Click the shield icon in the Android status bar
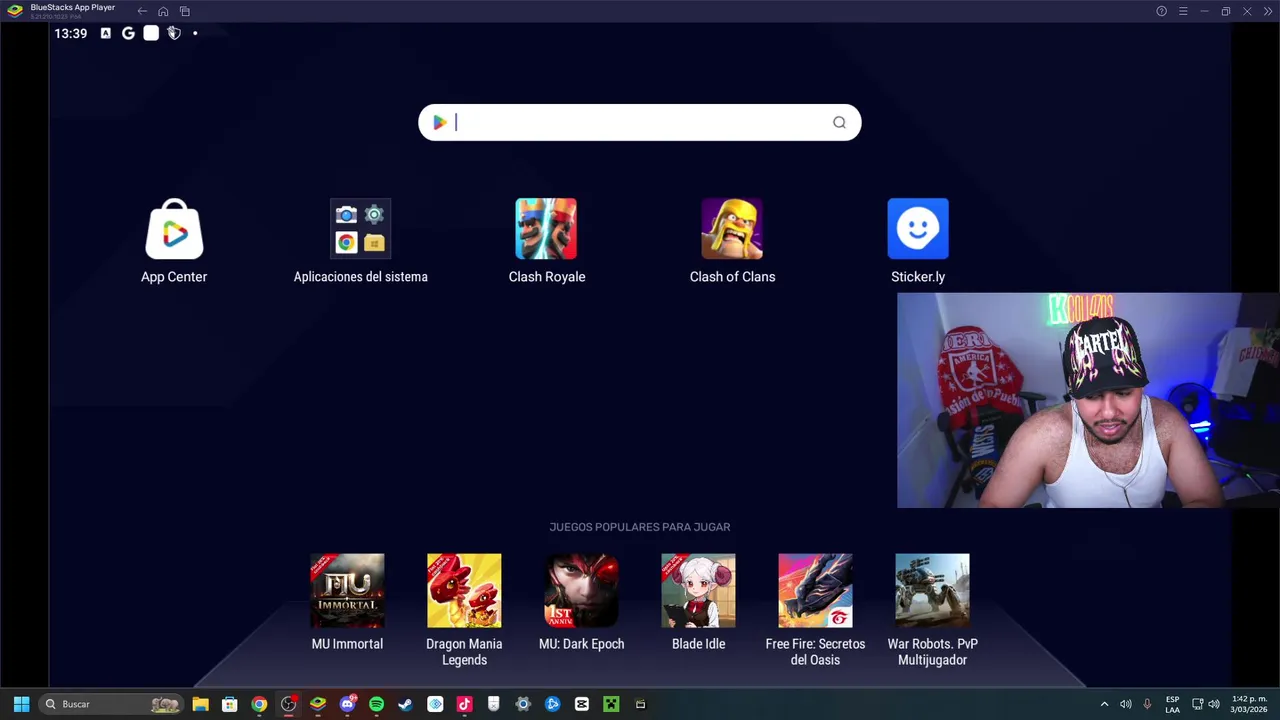The width and height of the screenshot is (1280, 720). (173, 33)
